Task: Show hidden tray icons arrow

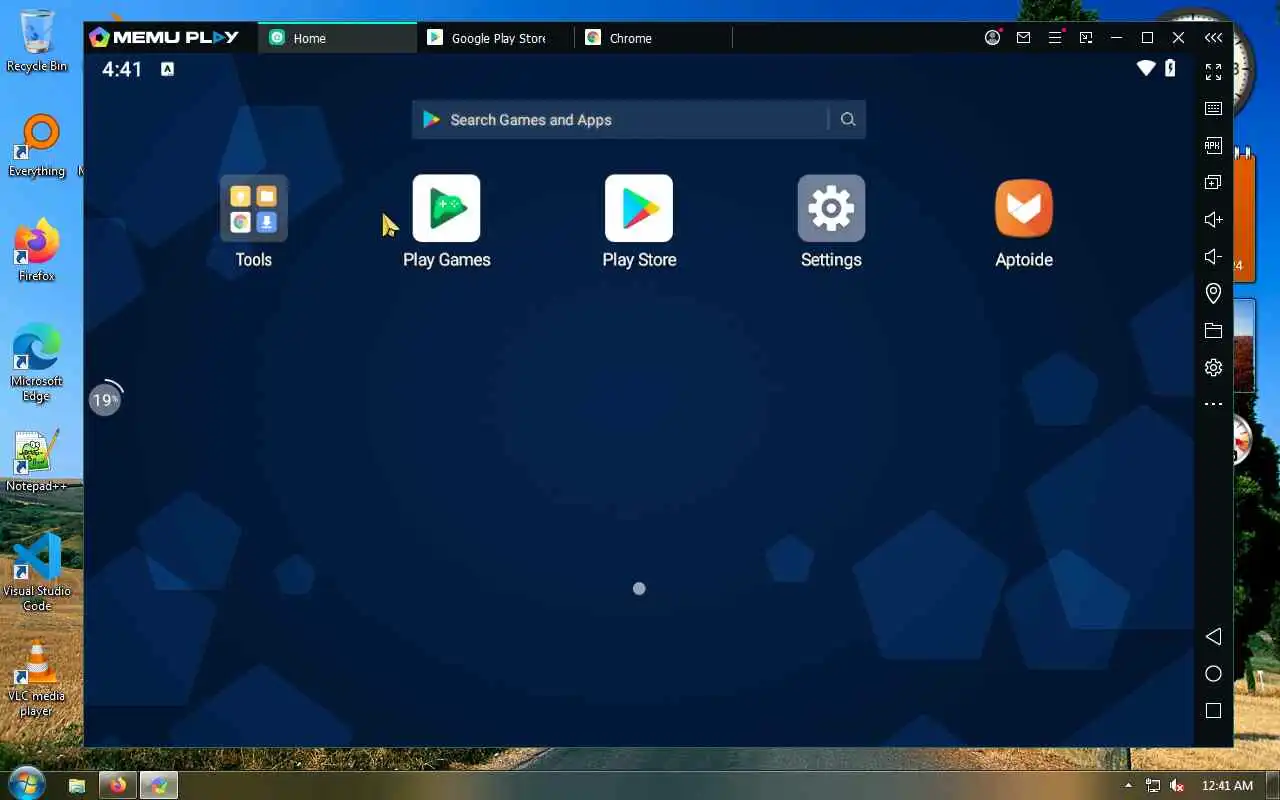Action: [x=1129, y=786]
